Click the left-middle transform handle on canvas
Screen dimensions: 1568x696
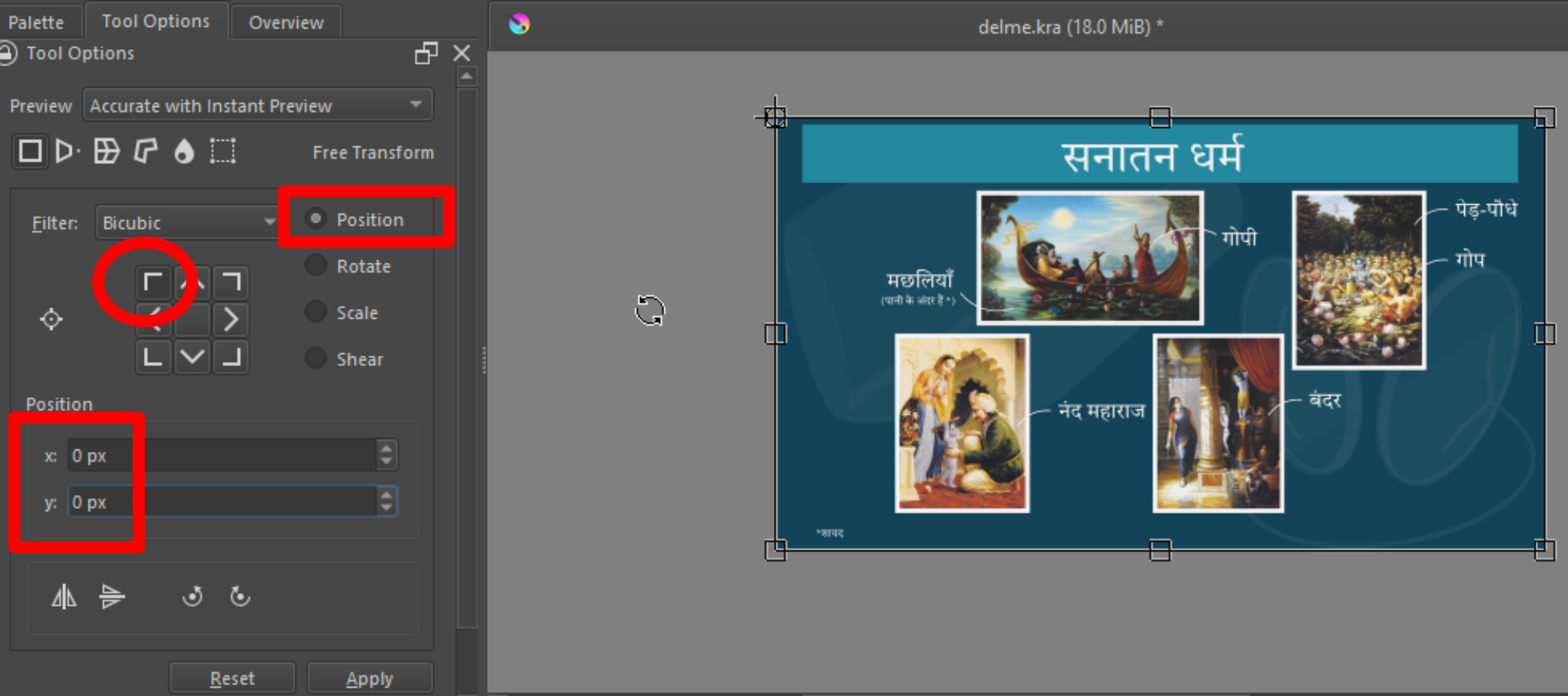776,333
